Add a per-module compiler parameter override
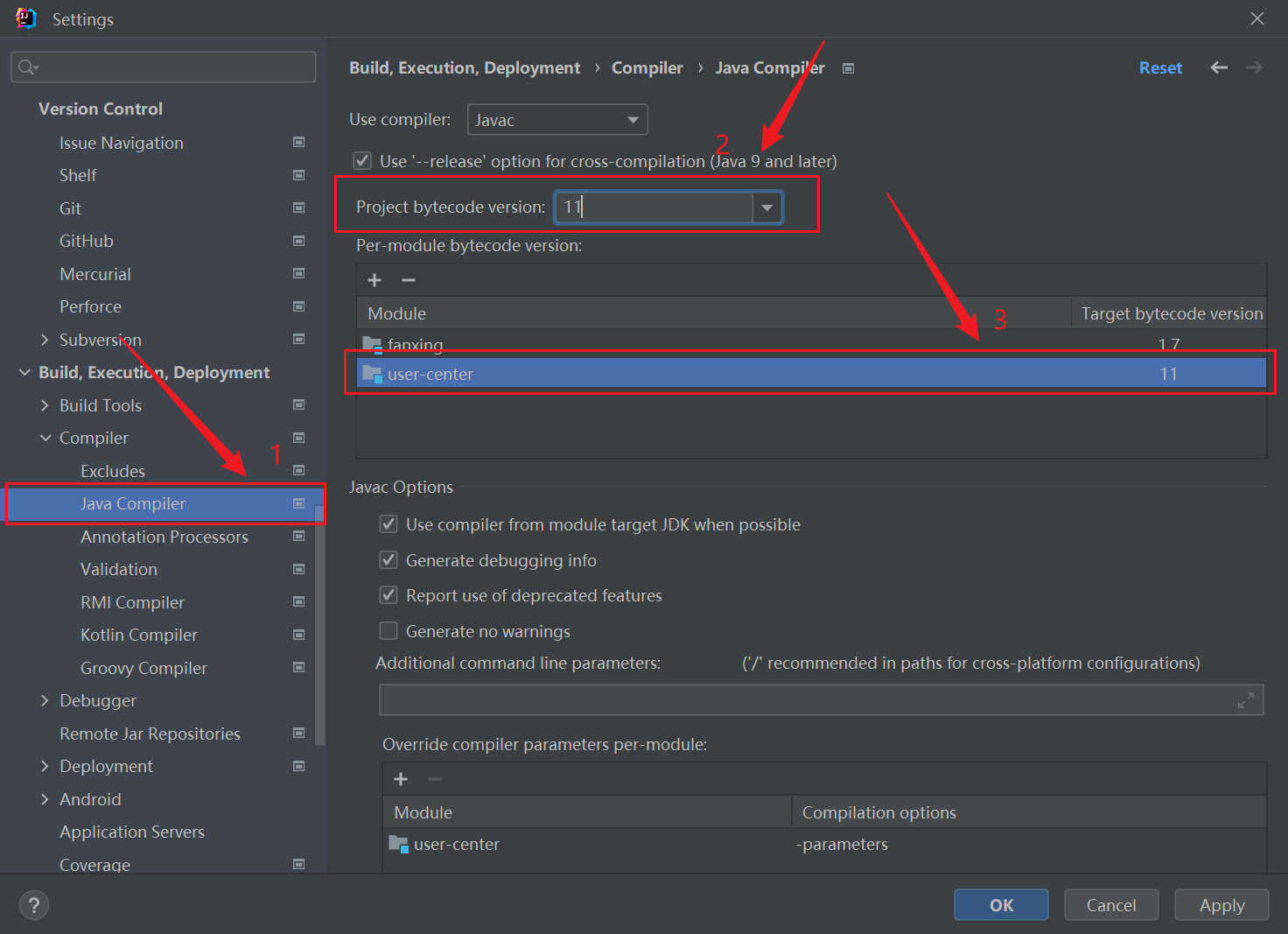Viewport: 1288px width, 934px height. [401, 779]
